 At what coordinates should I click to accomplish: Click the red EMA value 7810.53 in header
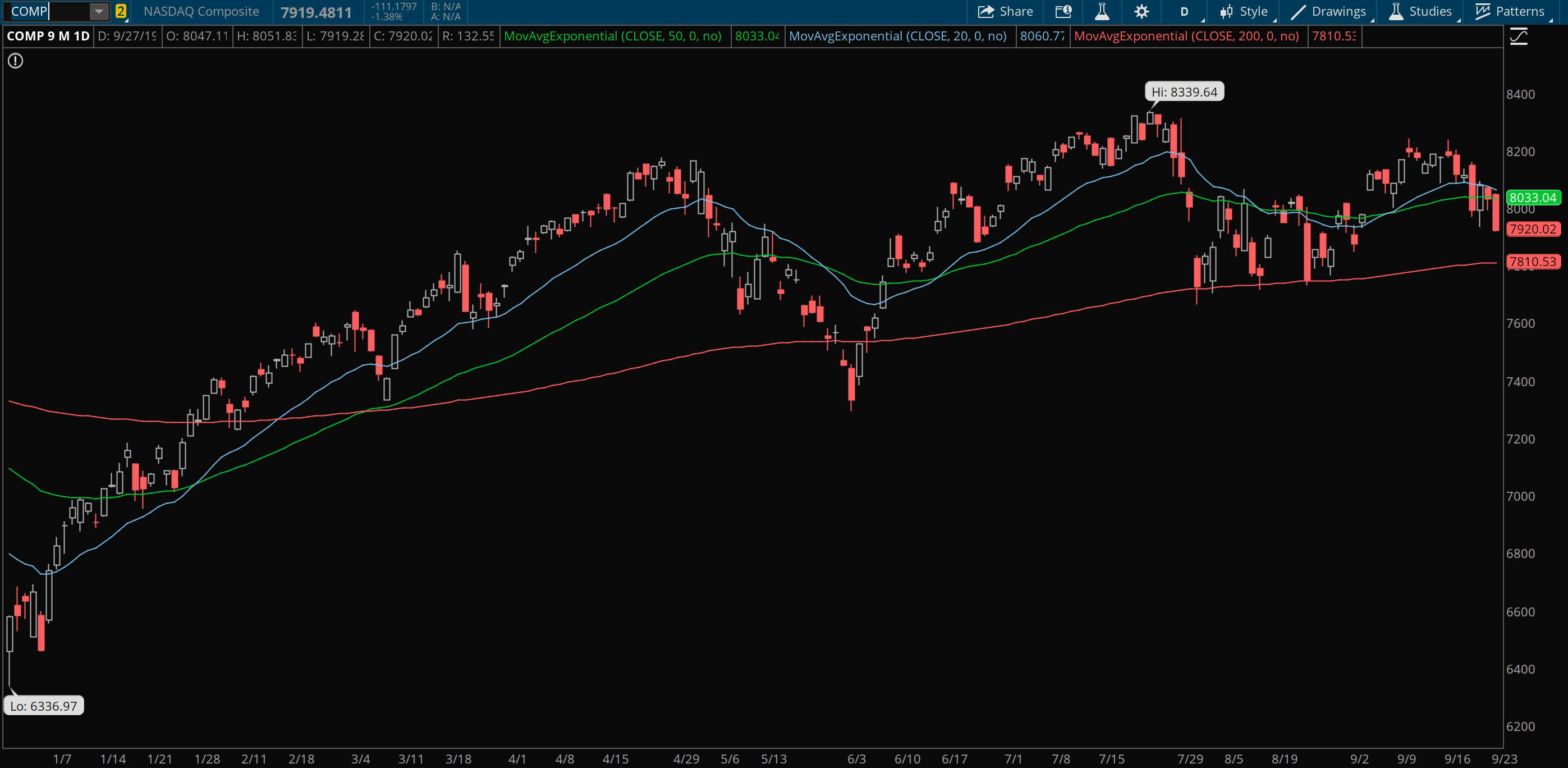pos(1333,36)
